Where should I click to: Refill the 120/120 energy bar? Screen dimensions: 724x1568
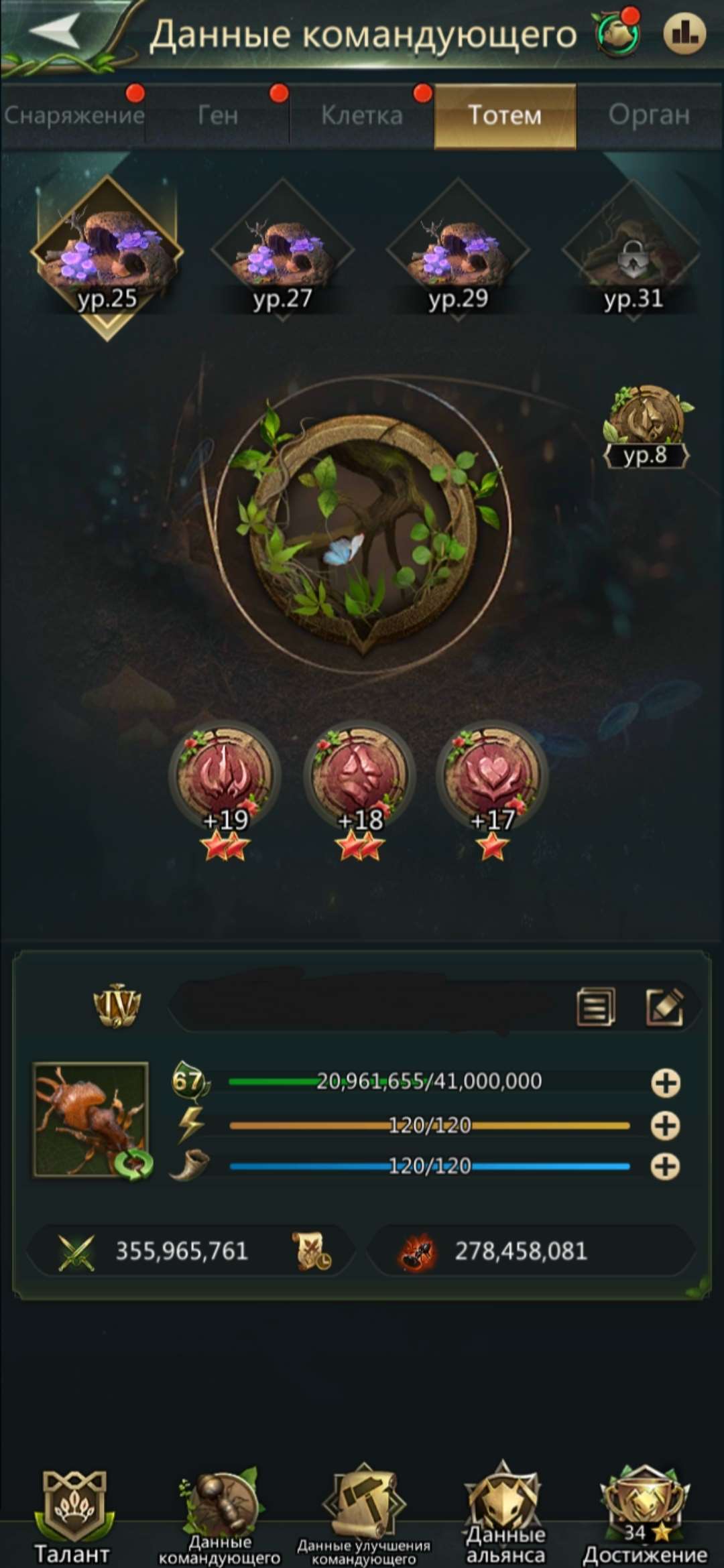tap(666, 1126)
